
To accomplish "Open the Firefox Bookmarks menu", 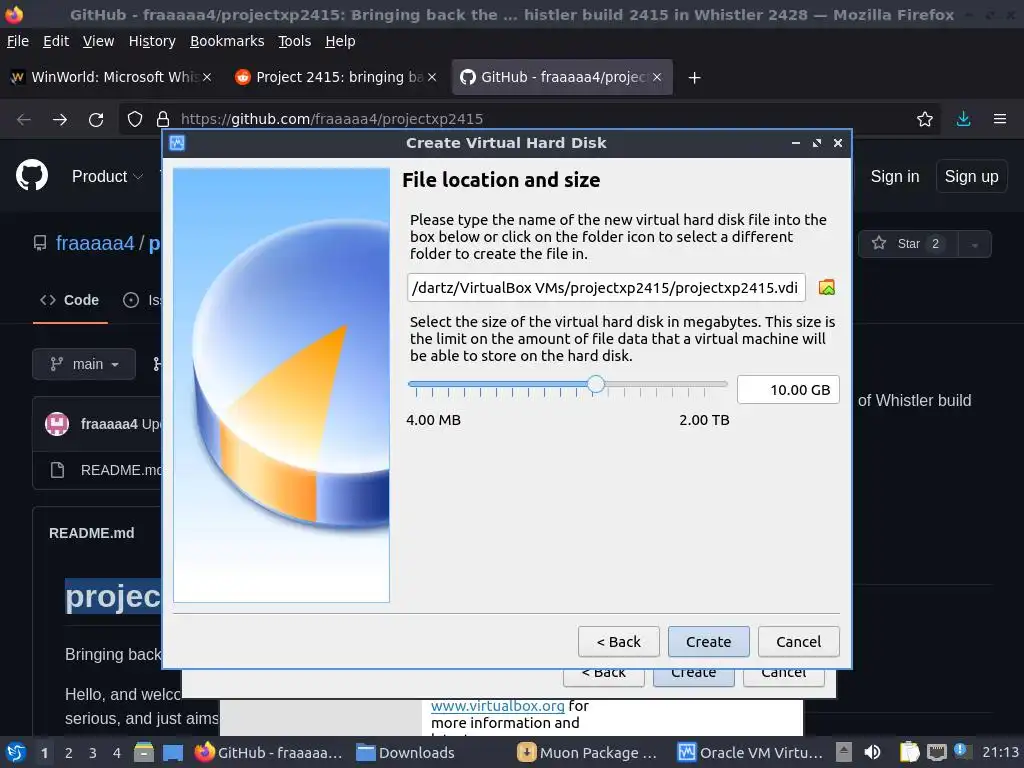I will (227, 41).
